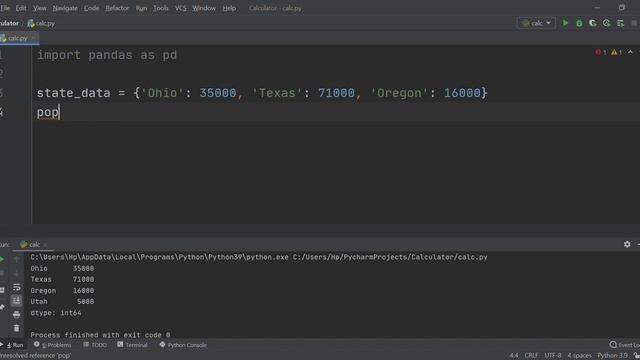Change UTF-8 file encoding in status bar
640x360 pixels.
point(553,356)
